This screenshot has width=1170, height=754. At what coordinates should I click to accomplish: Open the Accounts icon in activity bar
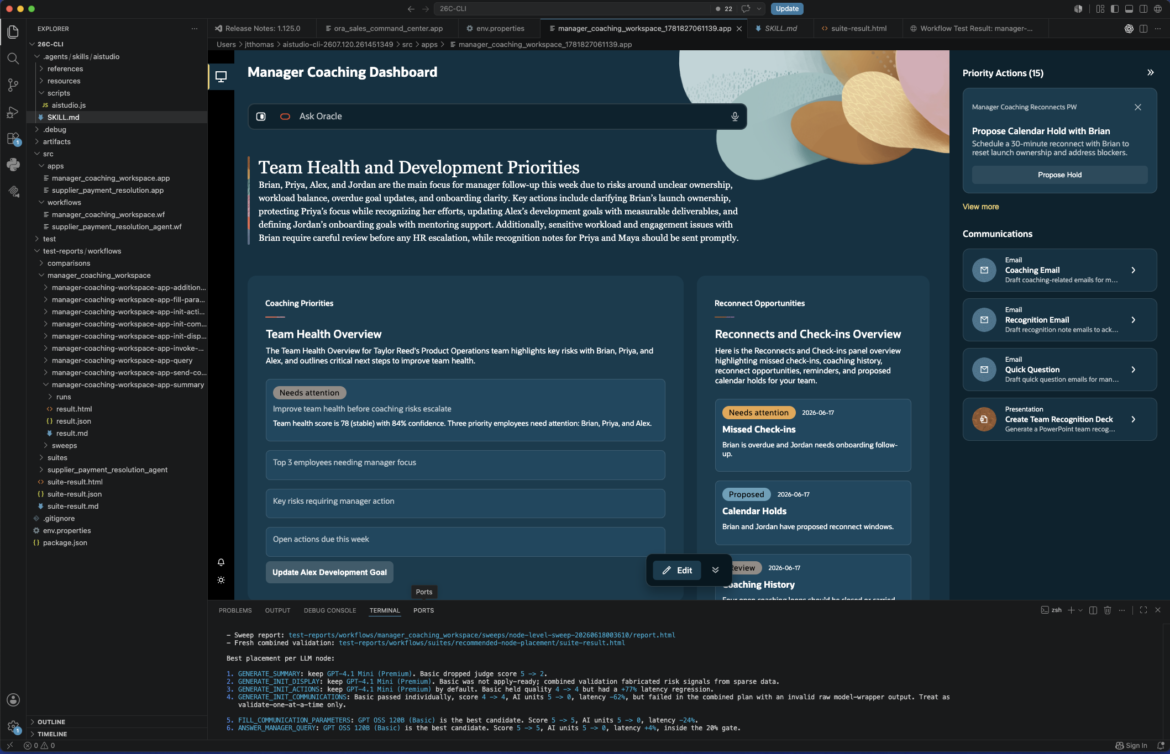point(13,700)
